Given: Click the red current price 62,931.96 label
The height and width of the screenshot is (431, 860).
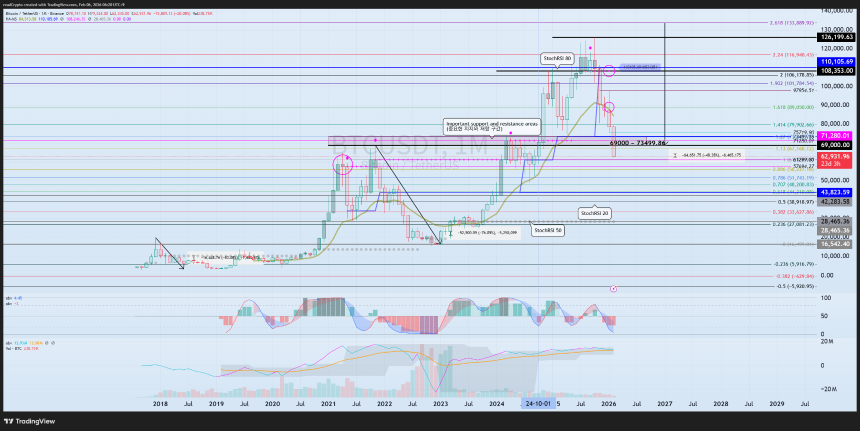Looking at the screenshot, I should (835, 156).
